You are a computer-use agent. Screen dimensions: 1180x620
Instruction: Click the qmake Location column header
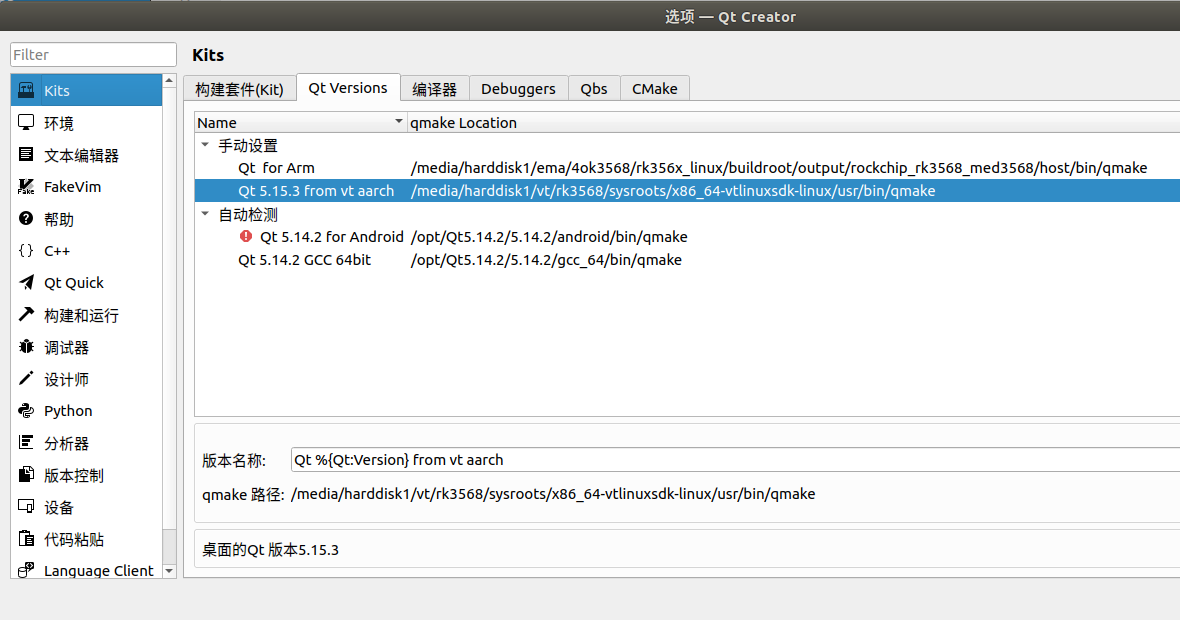tap(793, 123)
